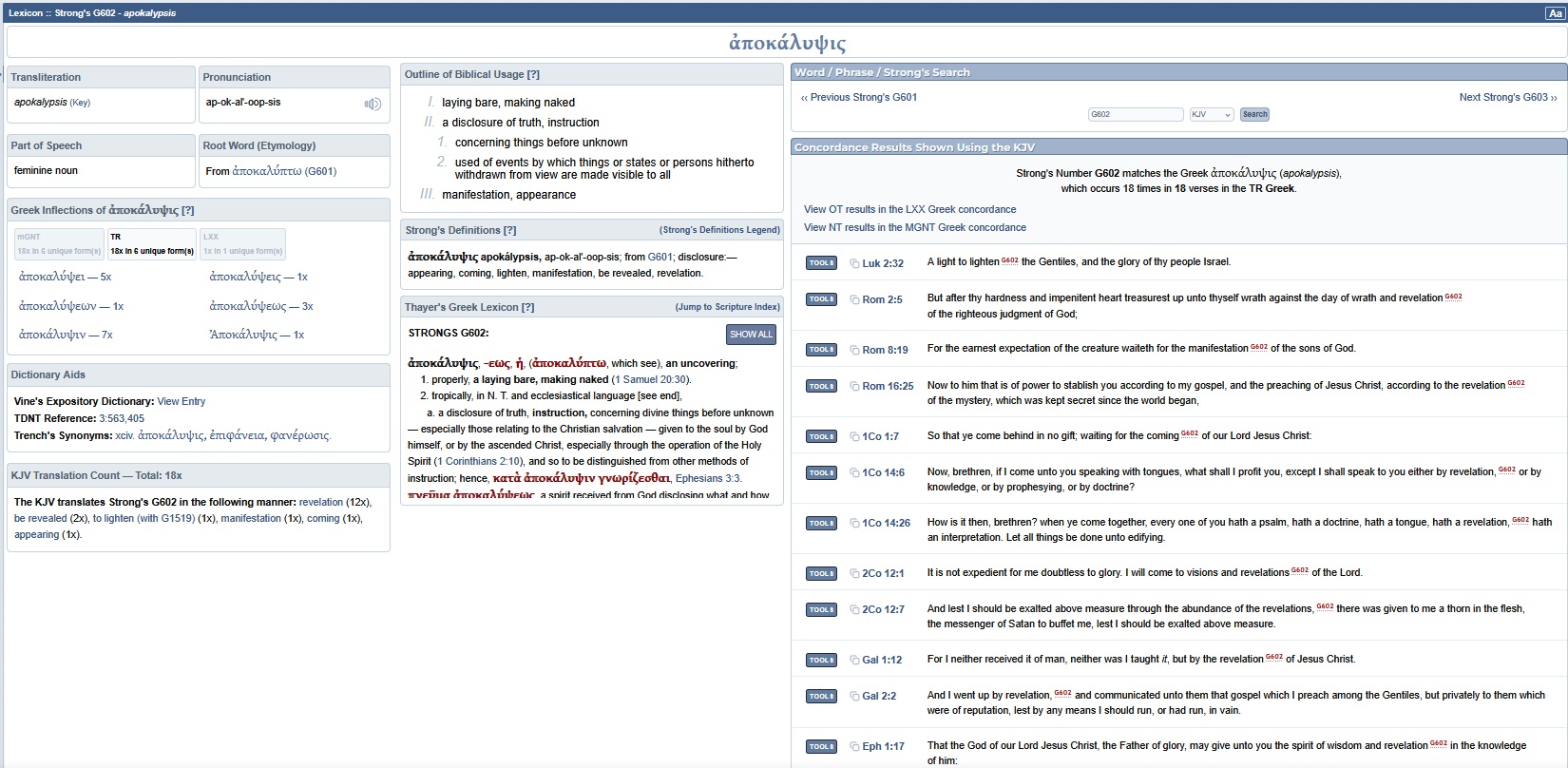Open the Gal 1:12 verse reference
The height and width of the screenshot is (768, 1568).
click(x=882, y=660)
